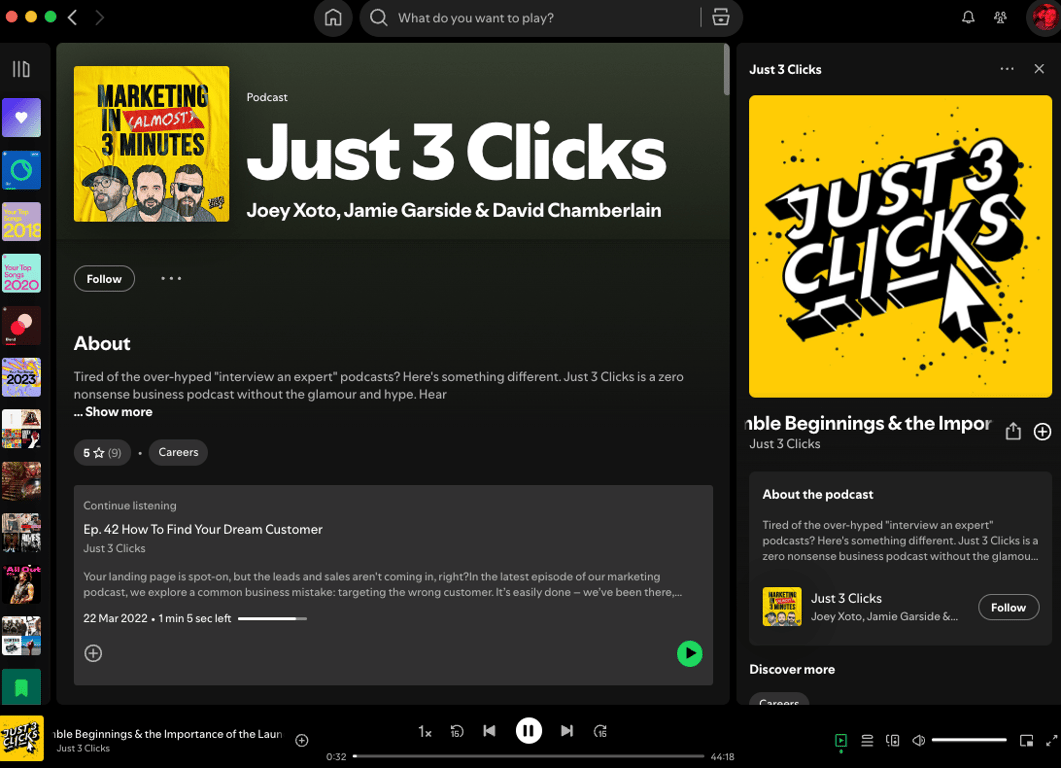Go back with left arrow
Image resolution: width=1061 pixels, height=768 pixels.
pyautogui.click(x=72, y=18)
